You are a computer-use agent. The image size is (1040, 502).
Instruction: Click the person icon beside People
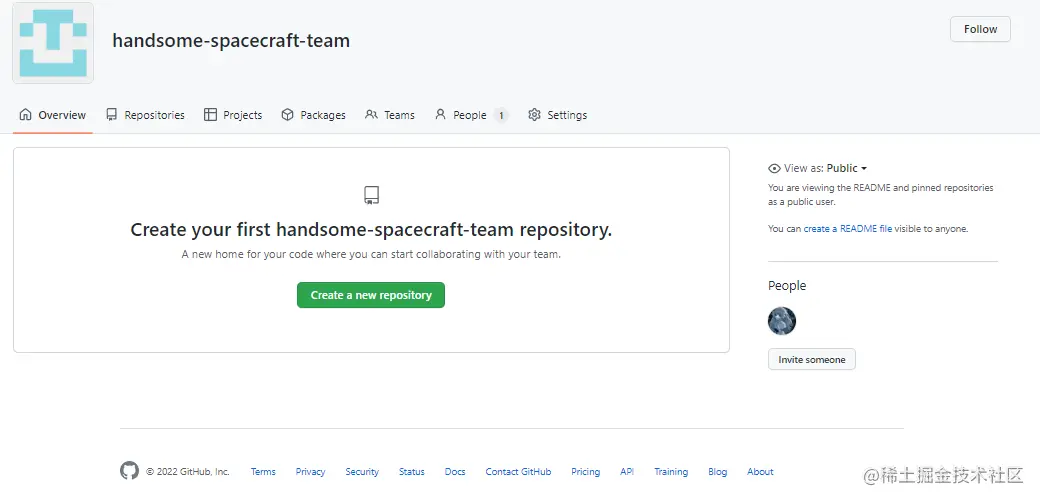point(440,115)
